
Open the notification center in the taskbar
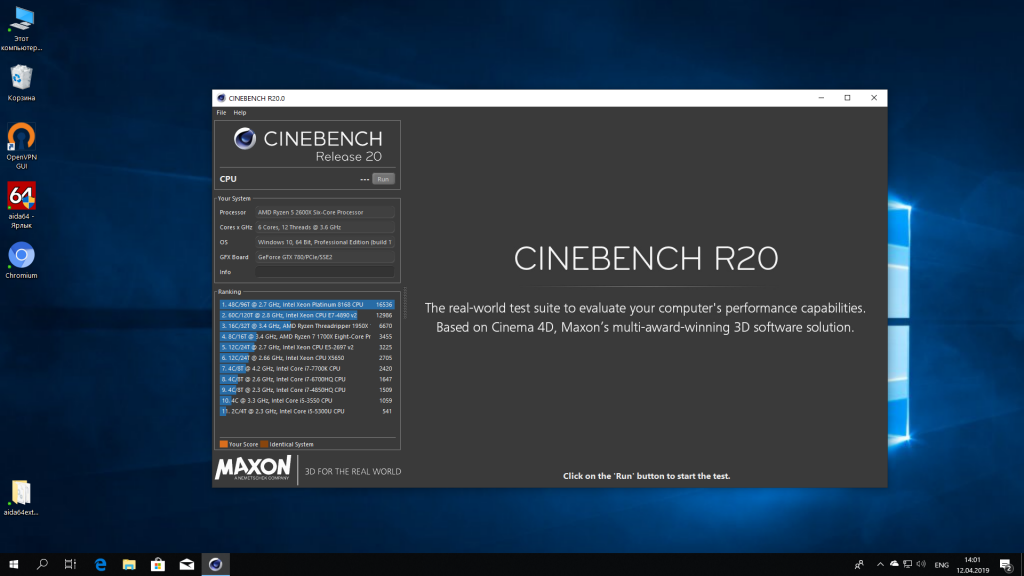[1009, 564]
